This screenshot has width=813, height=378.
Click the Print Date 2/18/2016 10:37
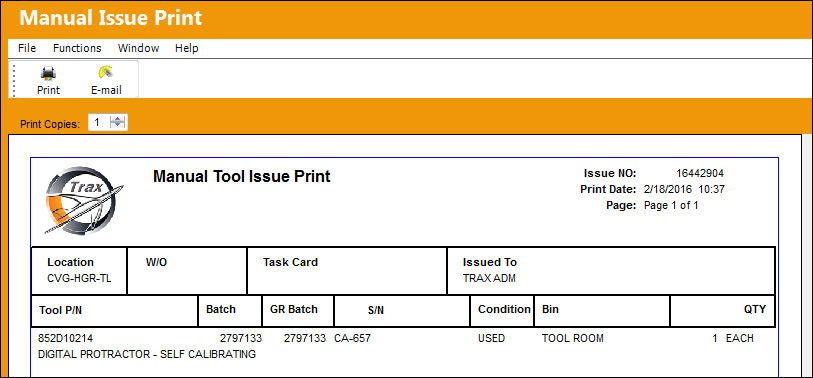pyautogui.click(x=684, y=190)
